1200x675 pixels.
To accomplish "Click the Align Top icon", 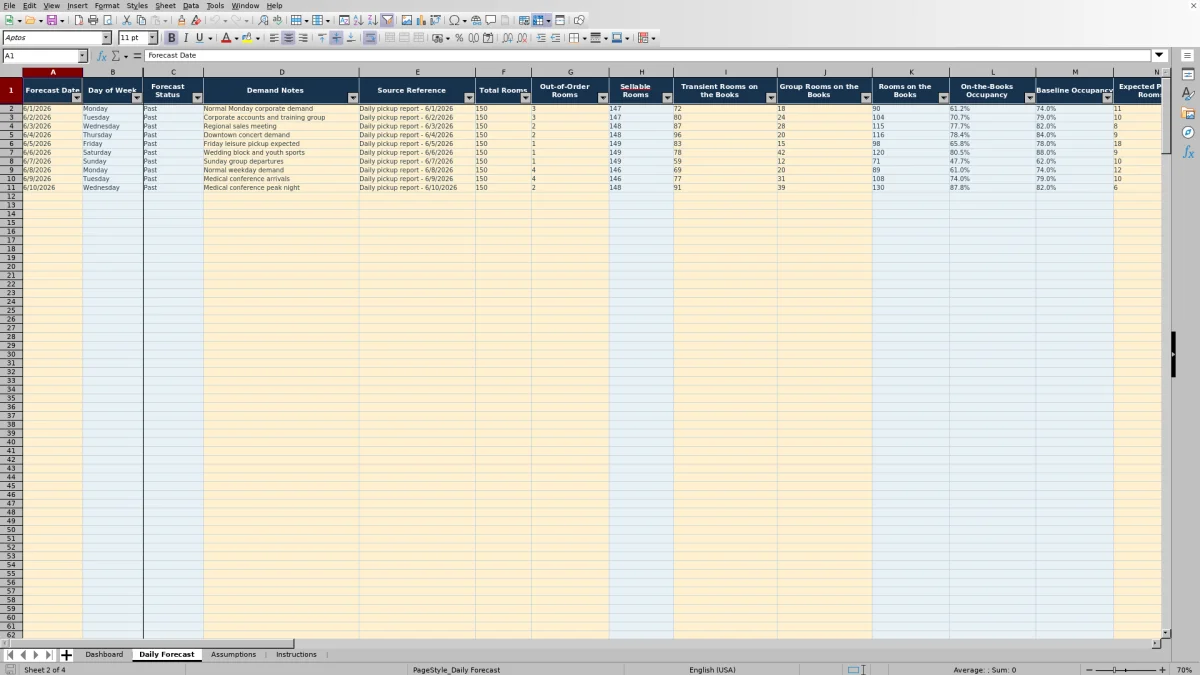I will (322, 38).
